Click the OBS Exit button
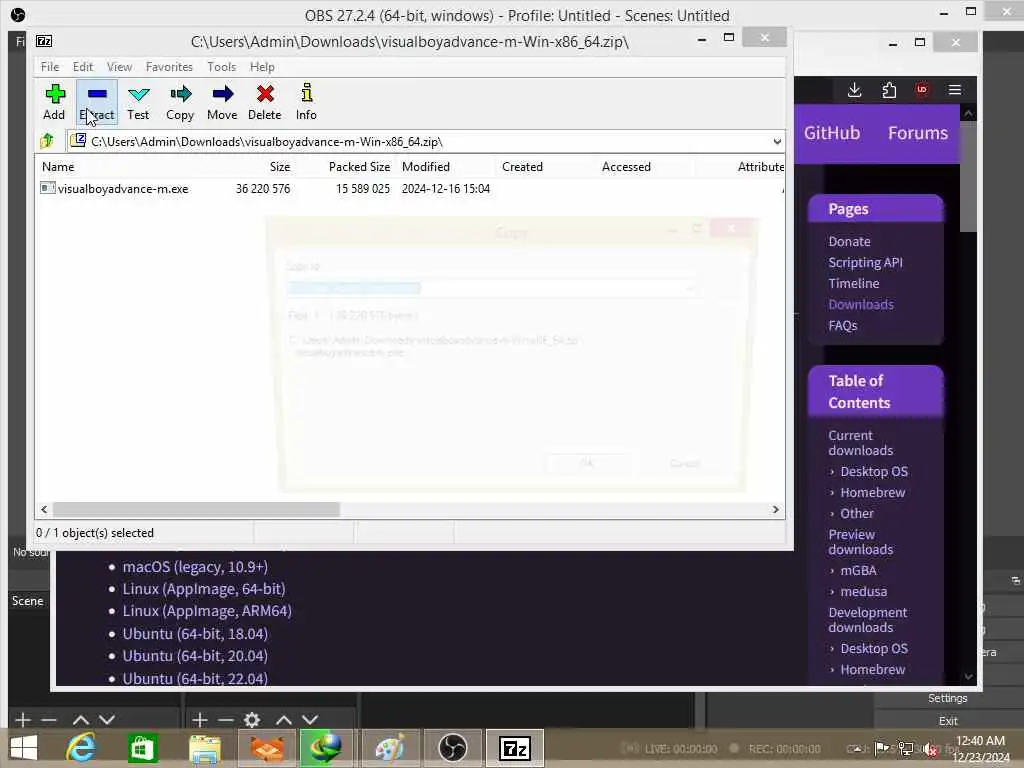 pyautogui.click(x=948, y=721)
